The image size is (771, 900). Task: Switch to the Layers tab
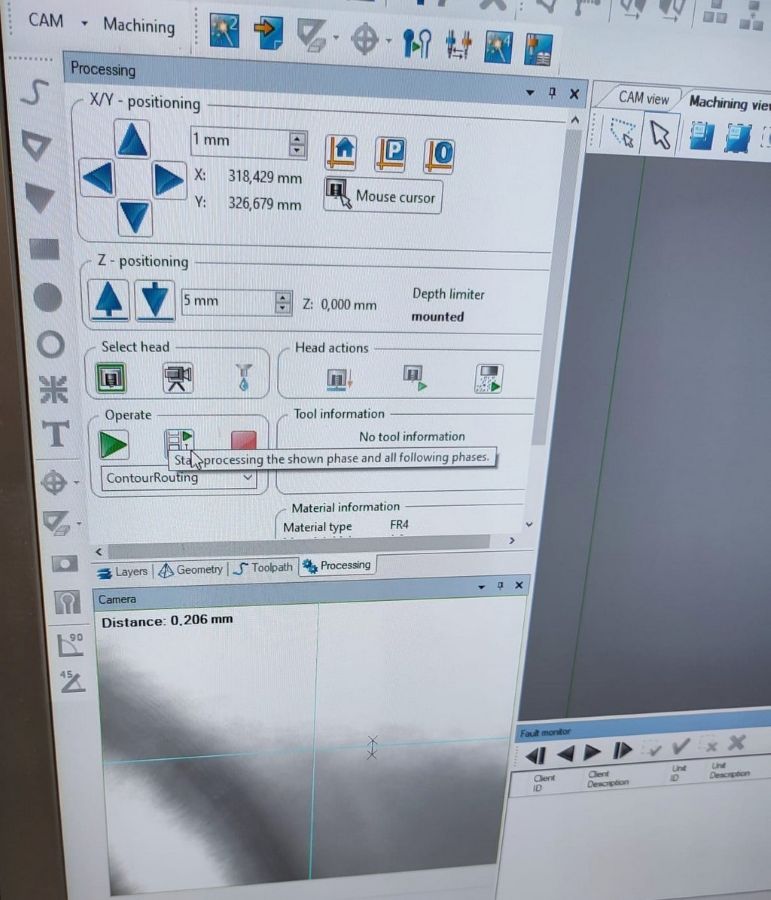pyautogui.click(x=122, y=572)
